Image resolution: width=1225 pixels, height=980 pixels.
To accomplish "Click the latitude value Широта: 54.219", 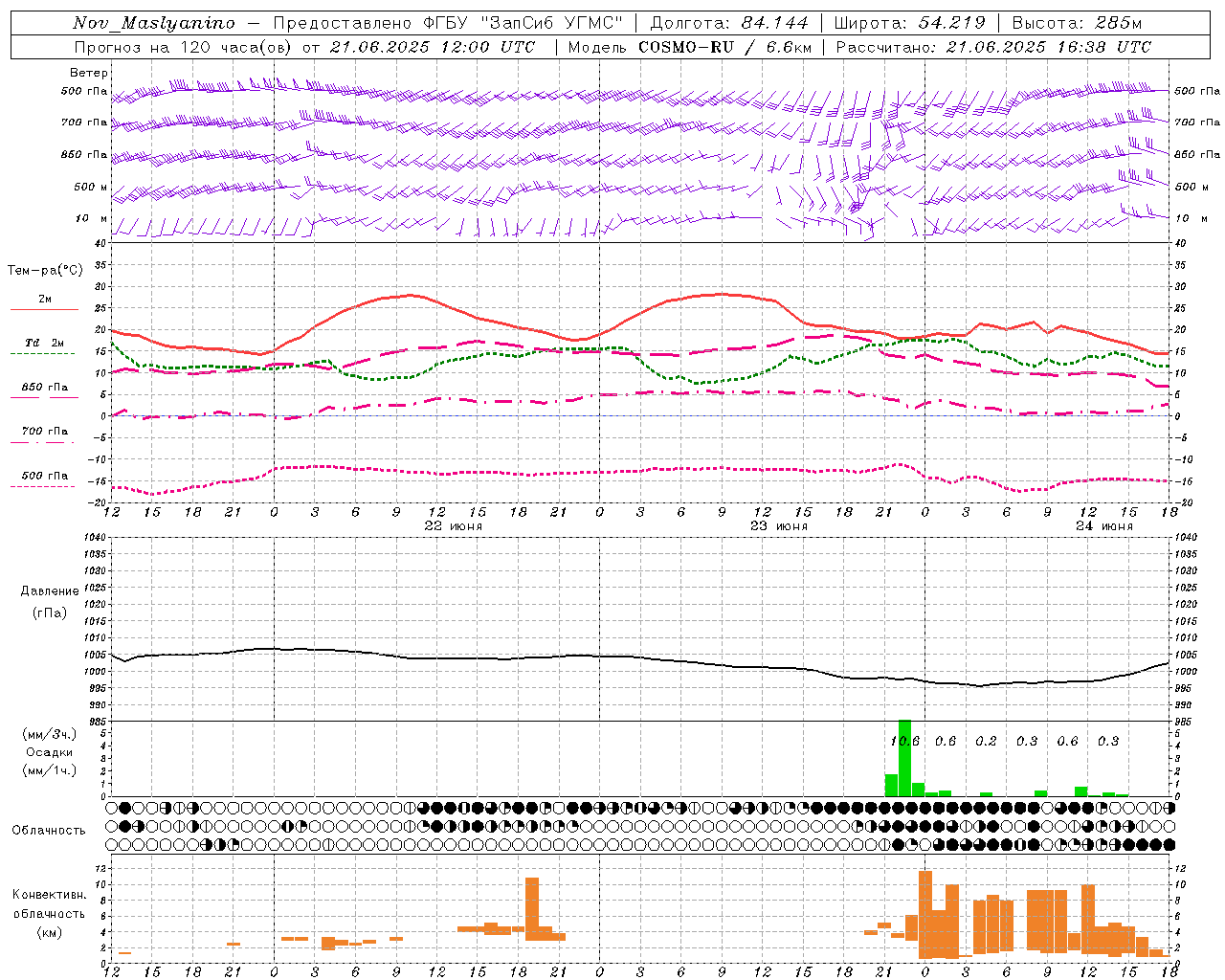I will coord(910,23).
